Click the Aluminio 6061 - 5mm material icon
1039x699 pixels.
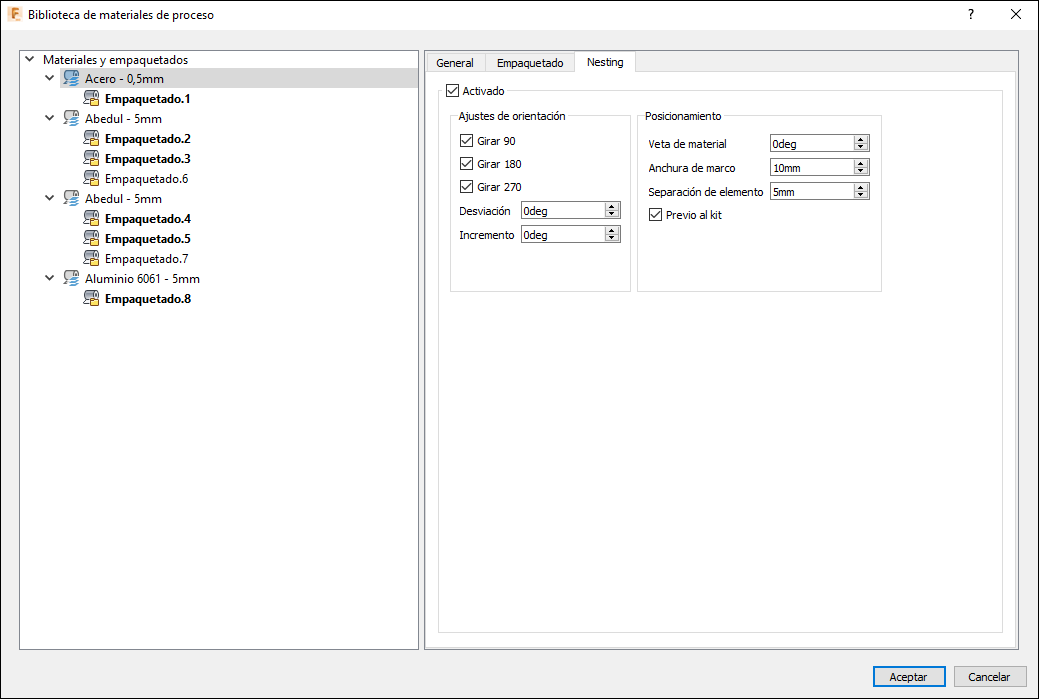coord(72,278)
